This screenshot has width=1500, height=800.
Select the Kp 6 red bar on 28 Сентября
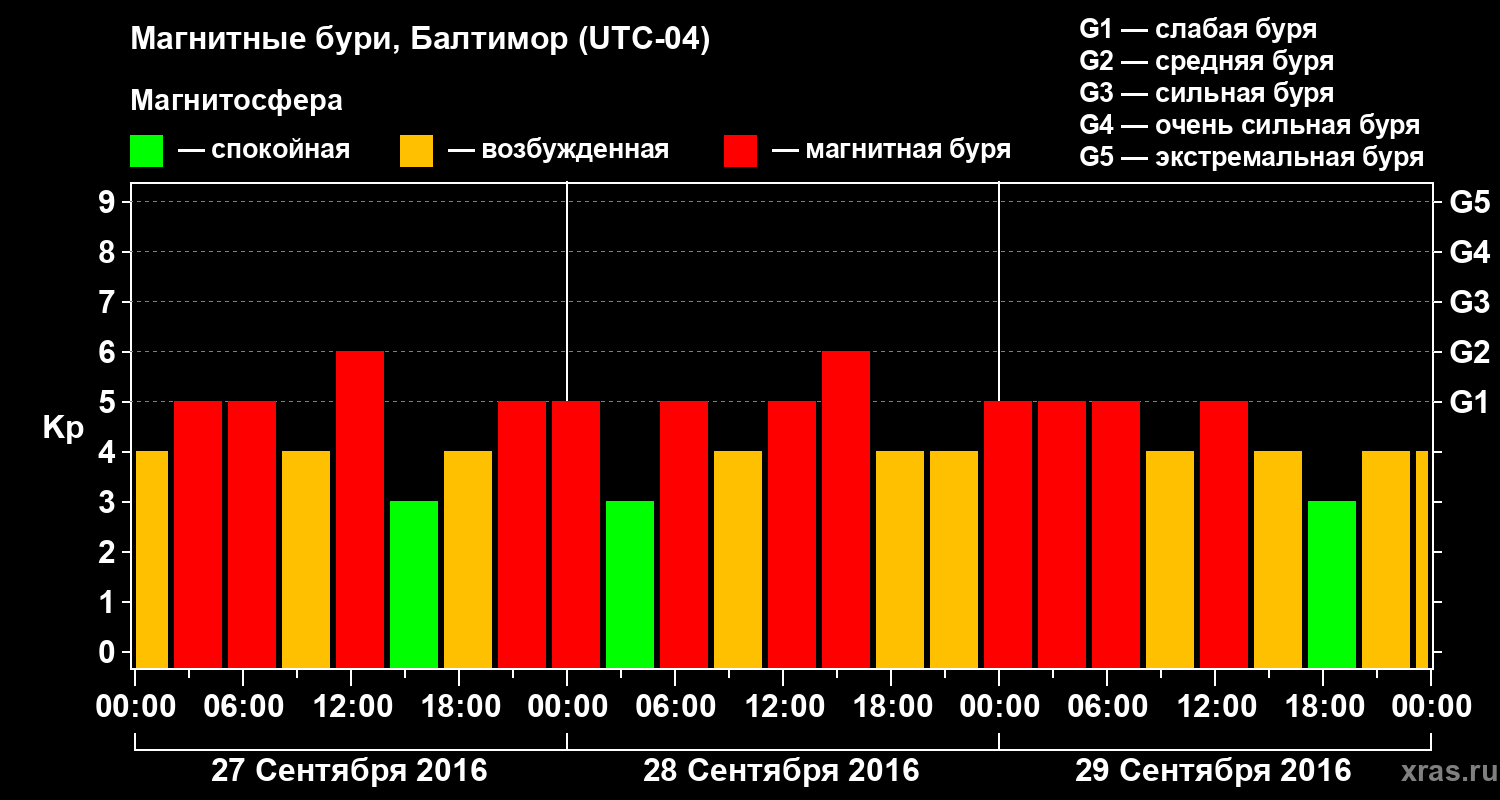point(846,510)
